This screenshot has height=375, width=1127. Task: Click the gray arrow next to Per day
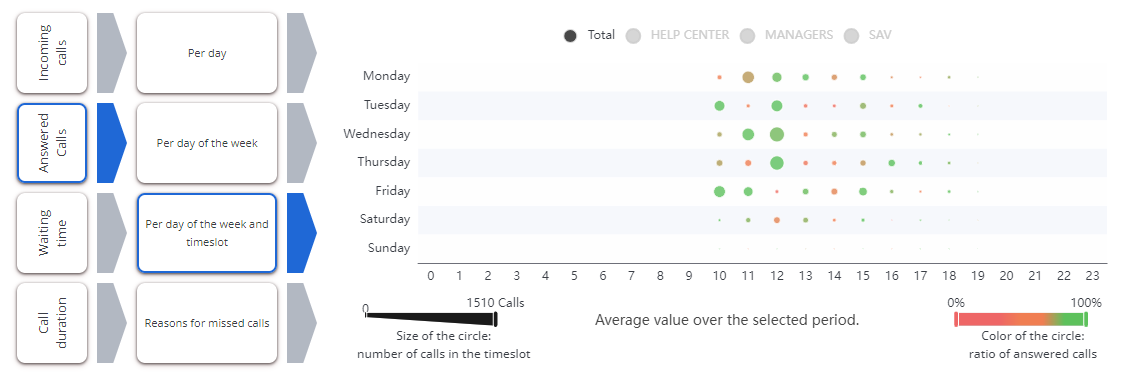301,52
